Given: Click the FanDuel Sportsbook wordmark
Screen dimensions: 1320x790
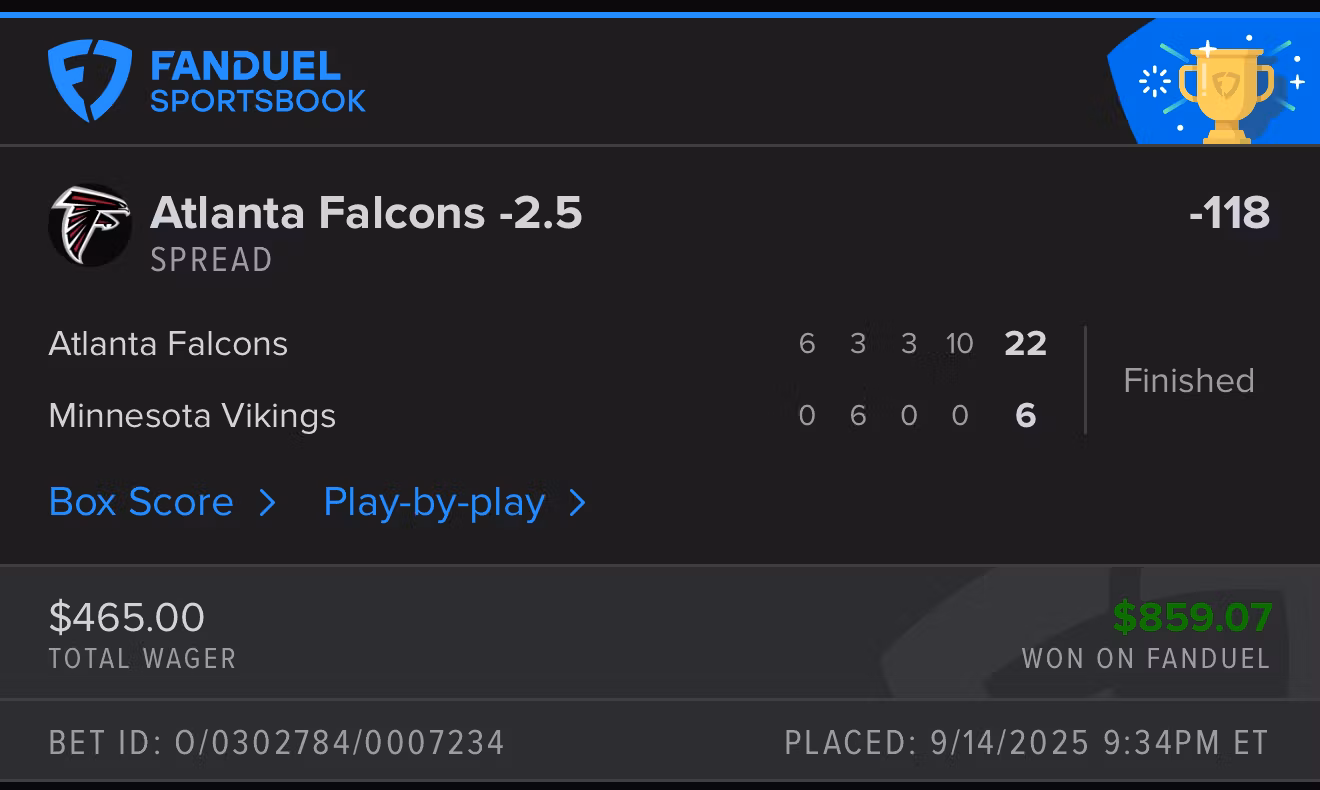Looking at the screenshot, I should point(257,83).
